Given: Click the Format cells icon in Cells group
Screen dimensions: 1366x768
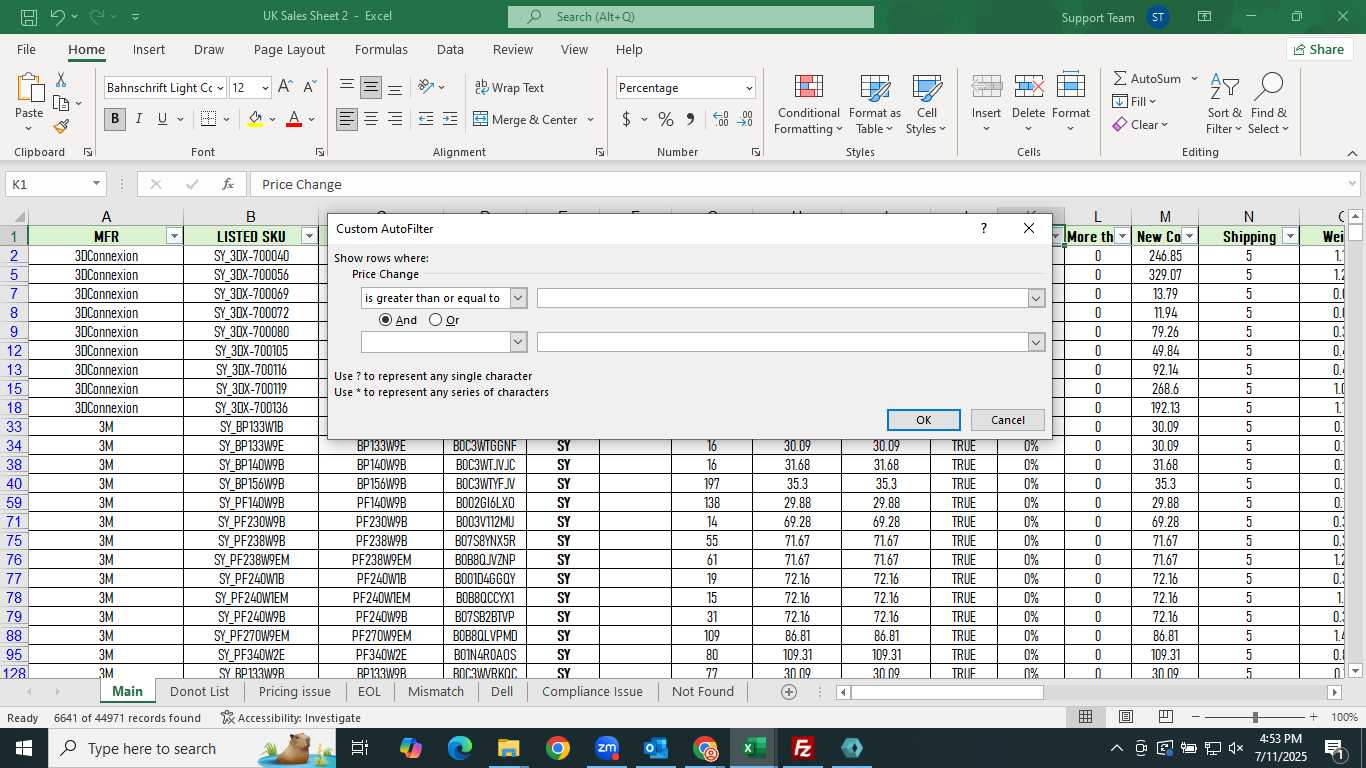Looking at the screenshot, I should [1071, 86].
